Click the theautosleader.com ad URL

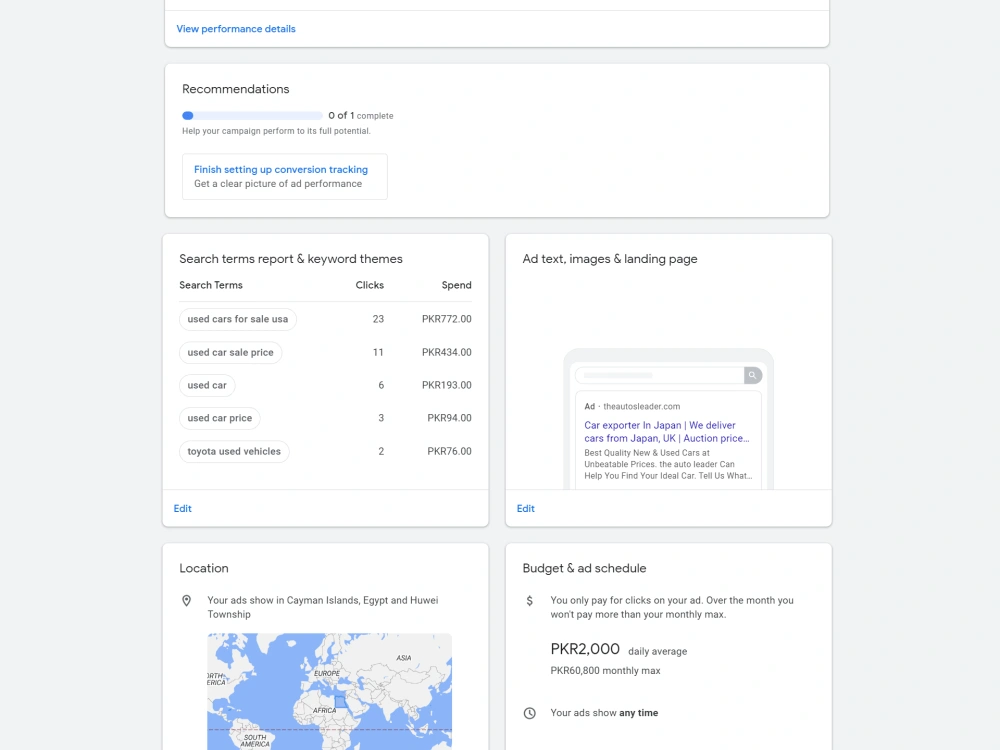(642, 406)
